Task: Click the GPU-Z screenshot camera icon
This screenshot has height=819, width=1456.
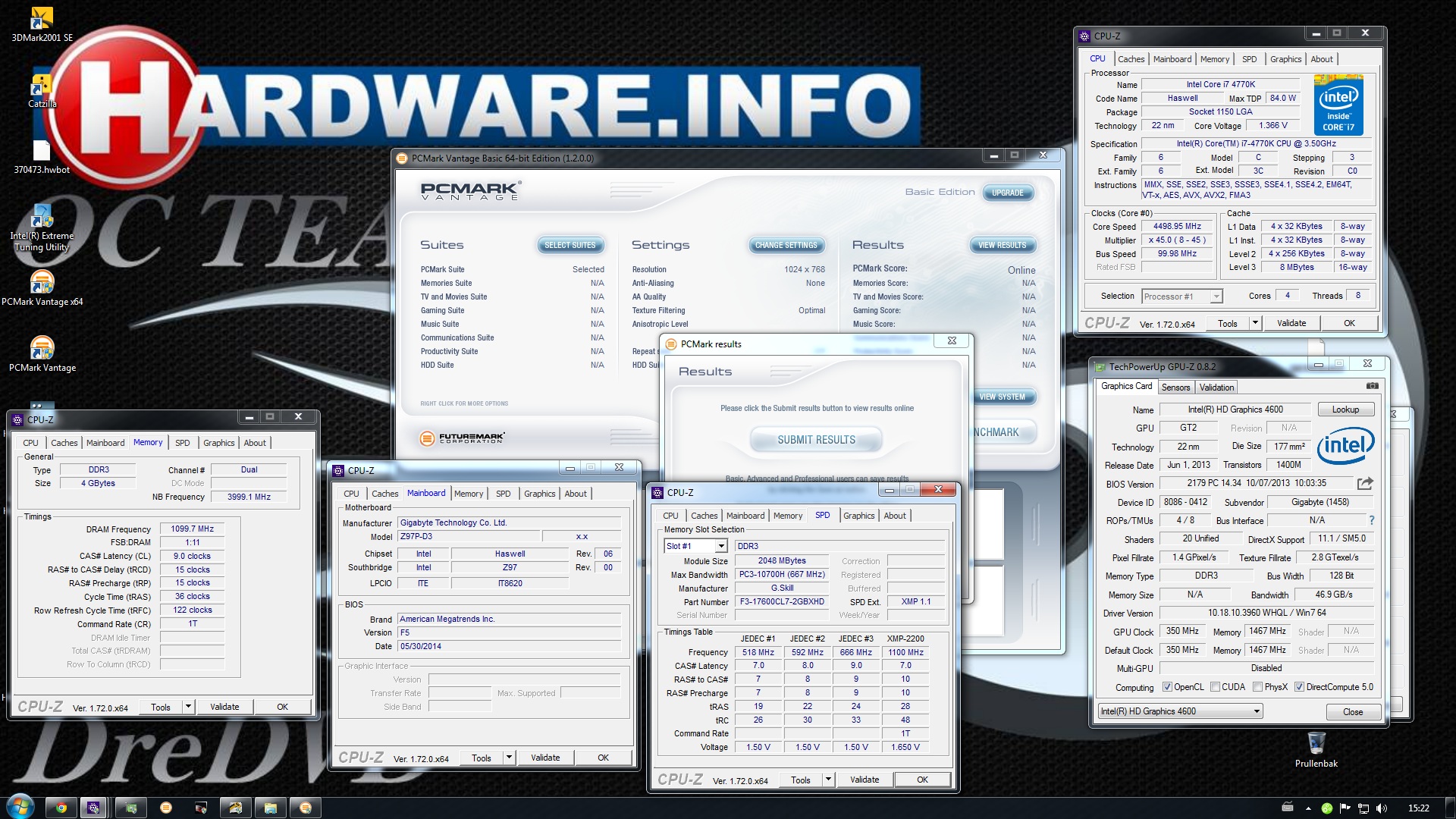Action: [x=1372, y=386]
